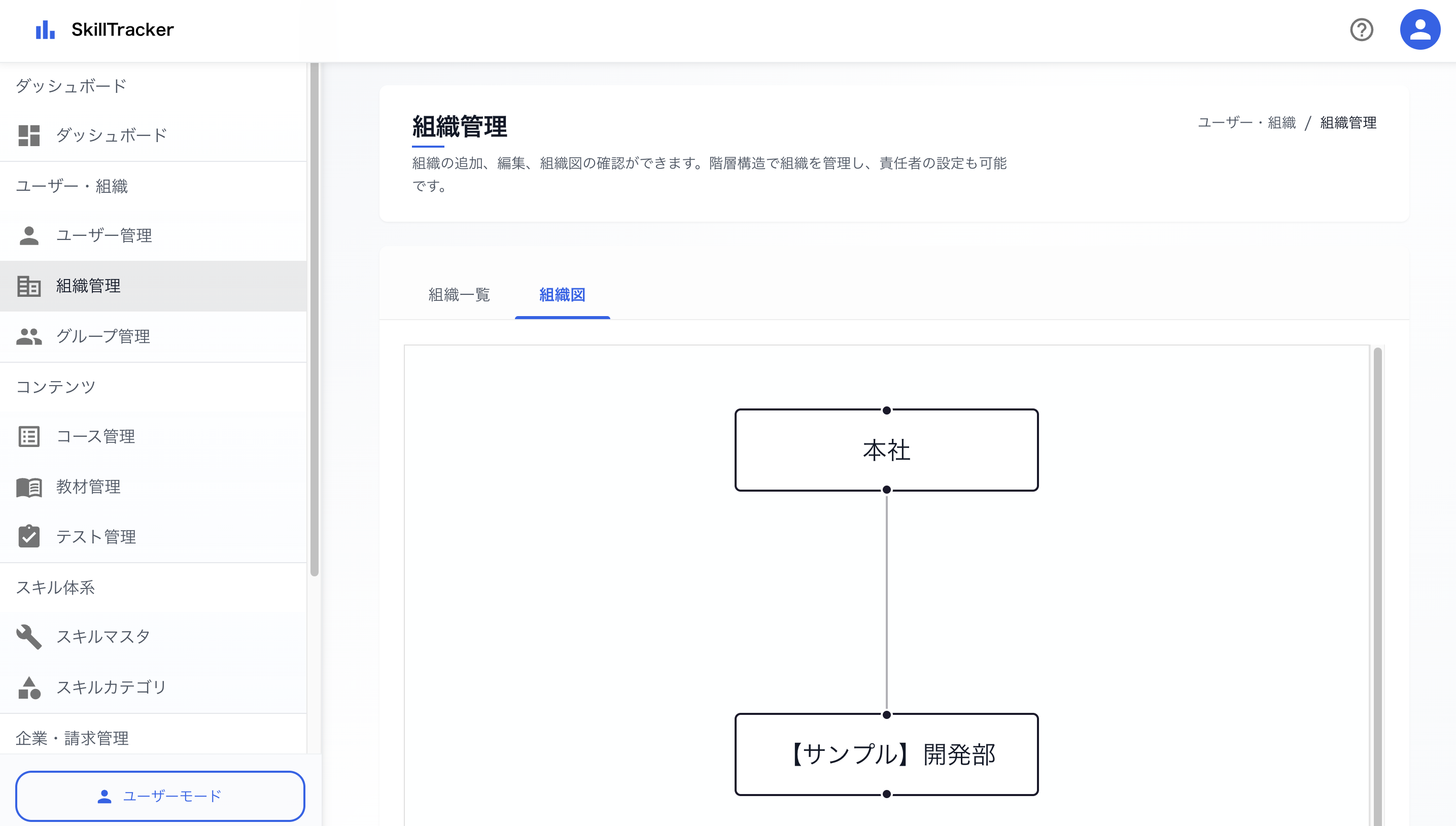The image size is (1456, 826).
Task: Open 教材管理 via the book icon
Action: pyautogui.click(x=29, y=486)
